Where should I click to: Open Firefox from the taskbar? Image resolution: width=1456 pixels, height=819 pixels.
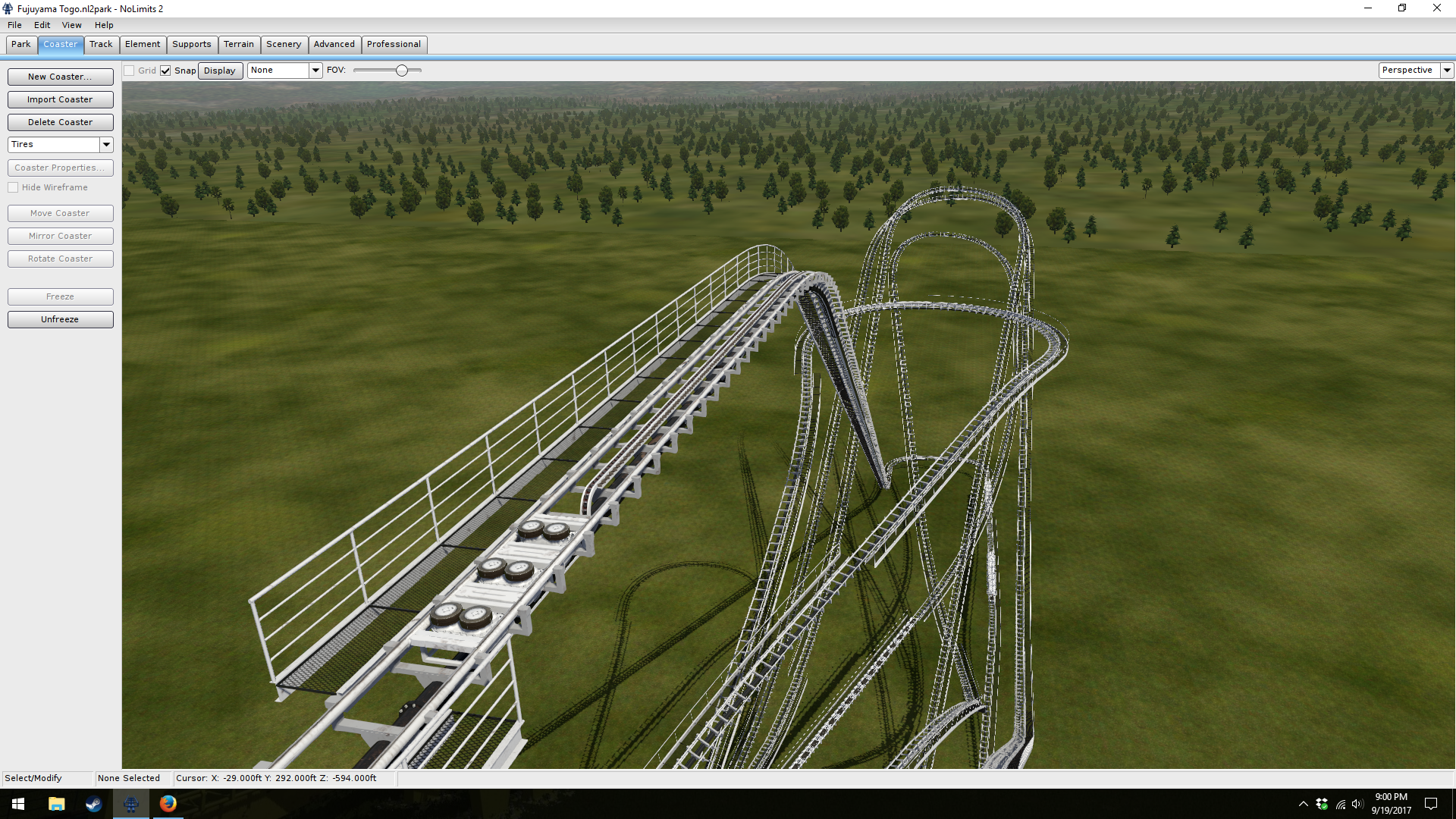(x=168, y=804)
